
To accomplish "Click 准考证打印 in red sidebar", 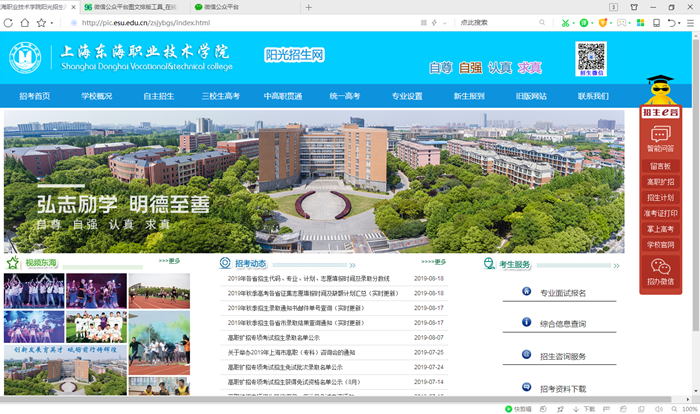I will [660, 213].
